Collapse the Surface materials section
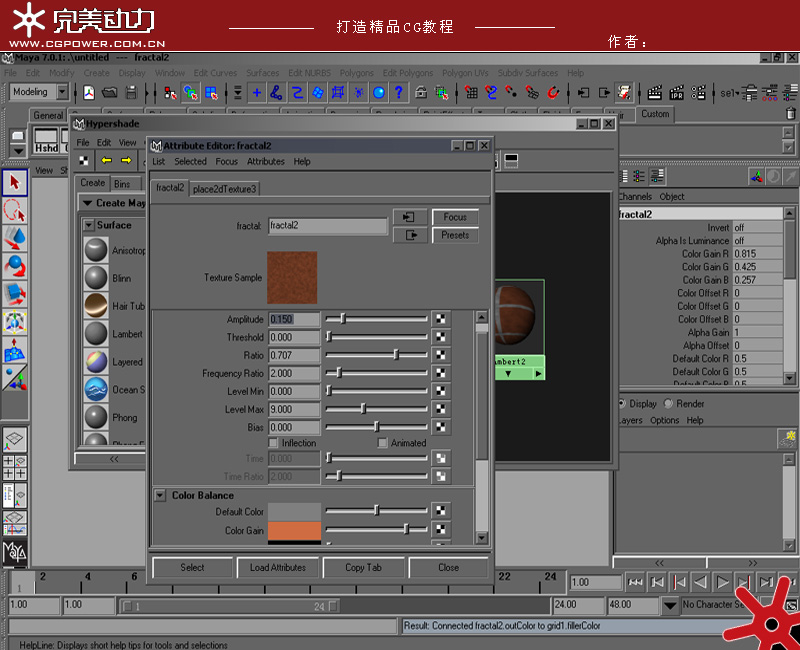The width and height of the screenshot is (800, 650). pos(89,225)
